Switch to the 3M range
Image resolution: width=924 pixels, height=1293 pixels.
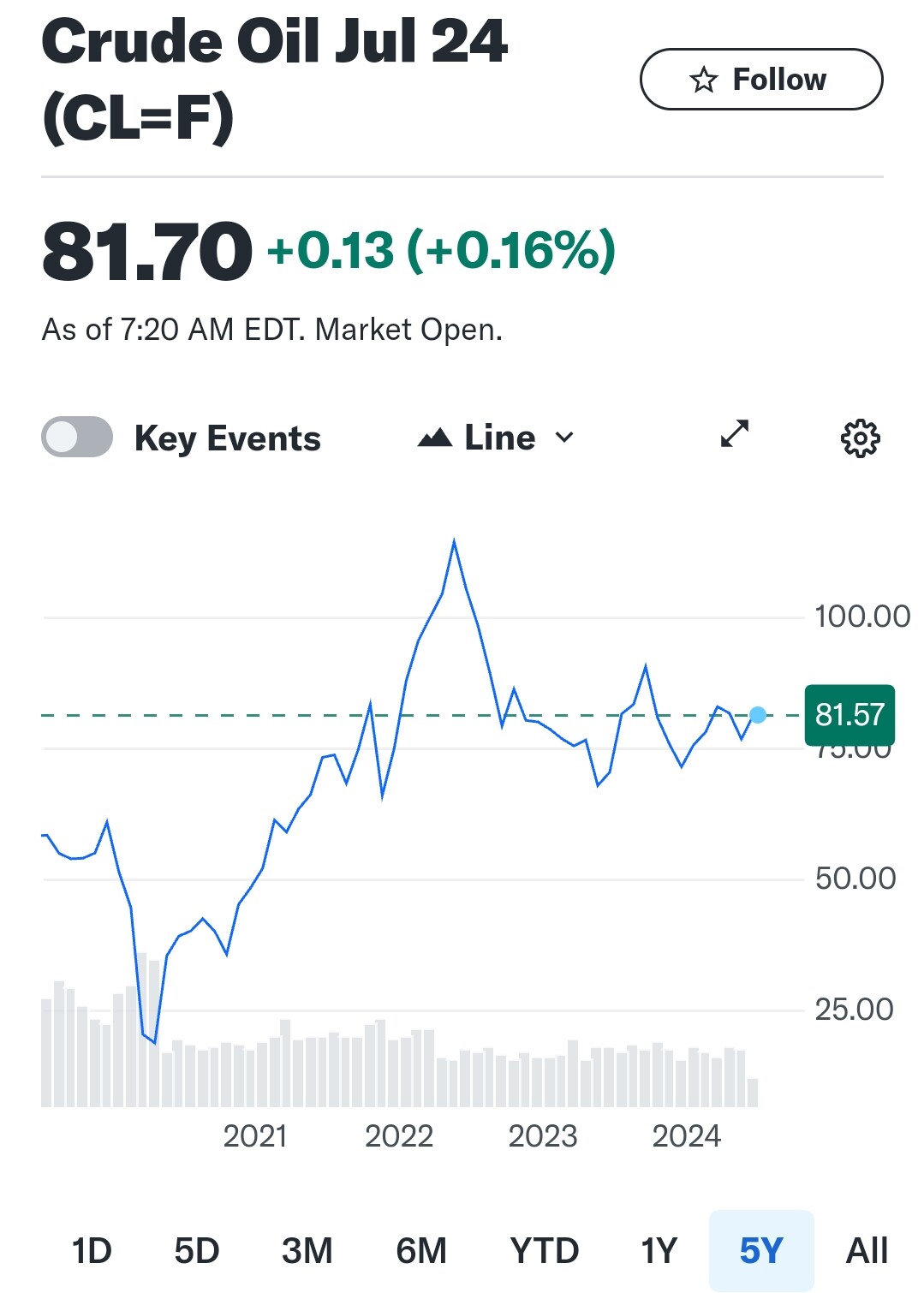coord(307,1251)
